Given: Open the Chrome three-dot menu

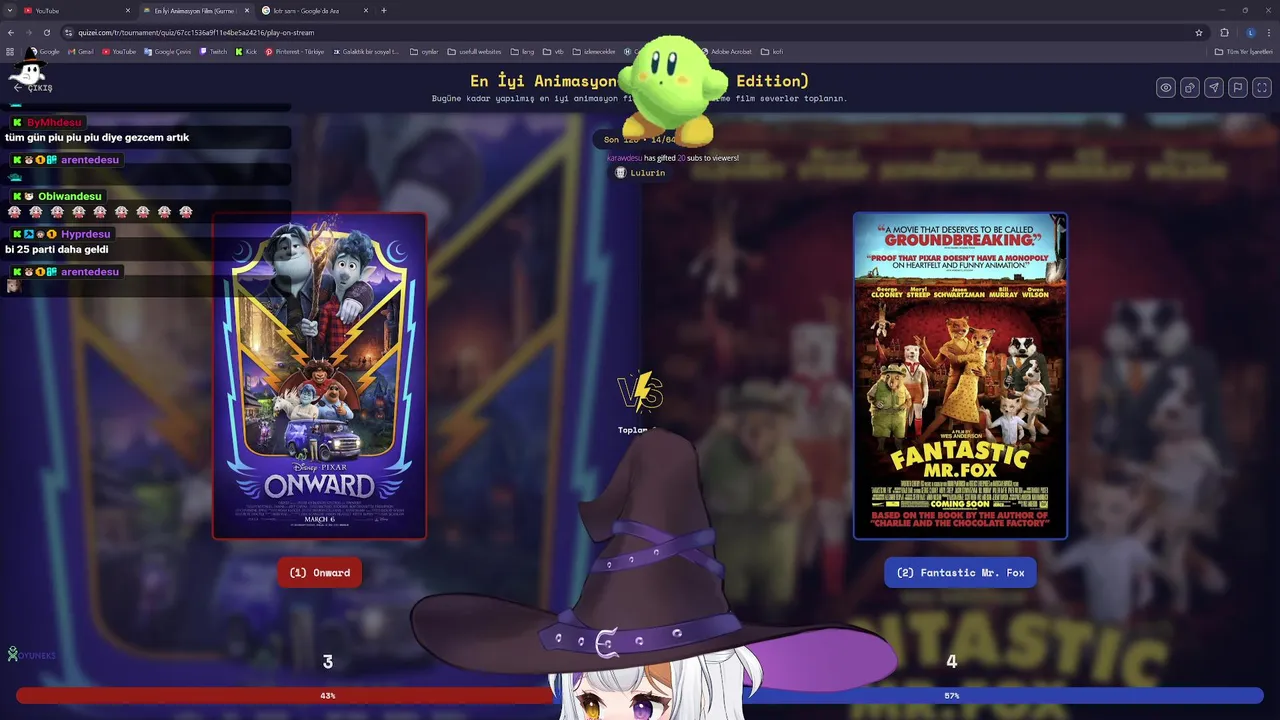Looking at the screenshot, I should [1269, 32].
